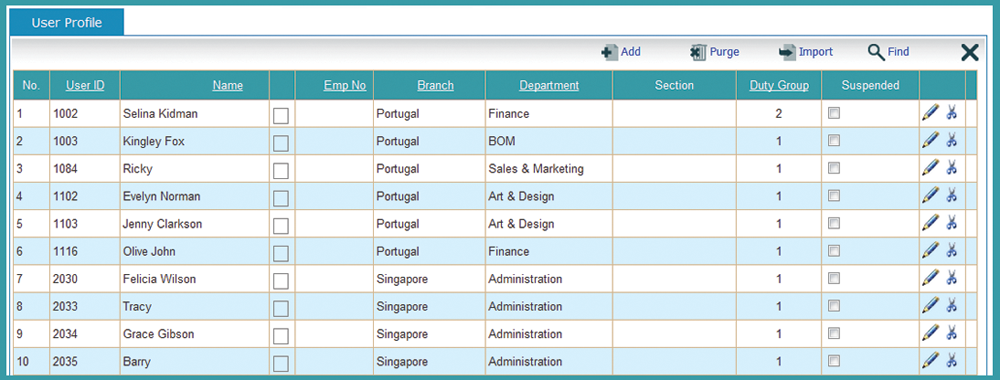The height and width of the screenshot is (380, 1000).
Task: Sort table by Department header link
Action: pyautogui.click(x=549, y=85)
